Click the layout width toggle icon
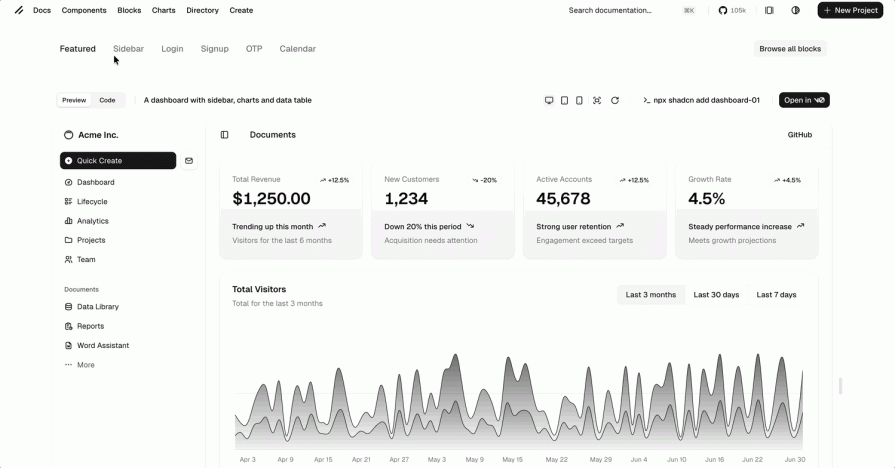 point(769,10)
